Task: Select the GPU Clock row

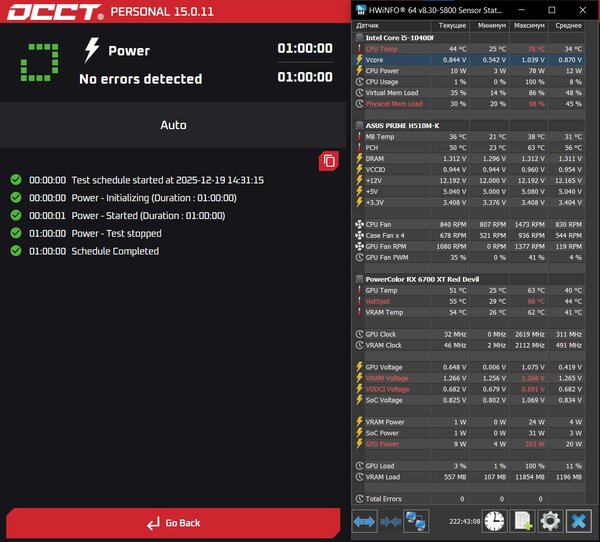Action: [x=469, y=334]
